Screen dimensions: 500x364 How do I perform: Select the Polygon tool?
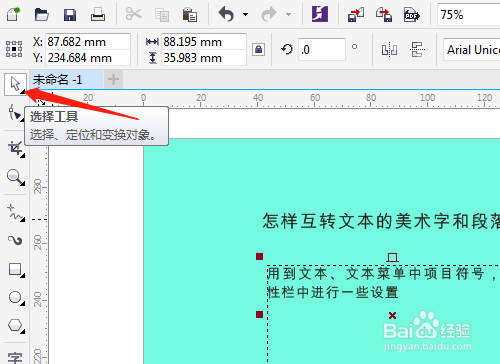pyautogui.click(x=16, y=325)
